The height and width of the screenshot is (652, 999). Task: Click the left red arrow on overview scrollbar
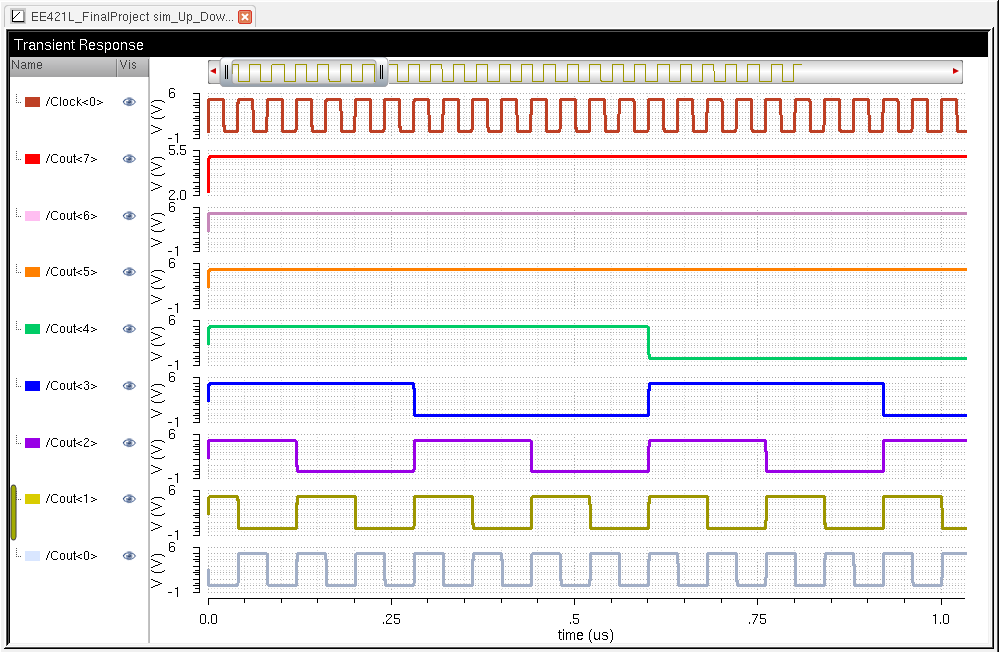point(213,71)
